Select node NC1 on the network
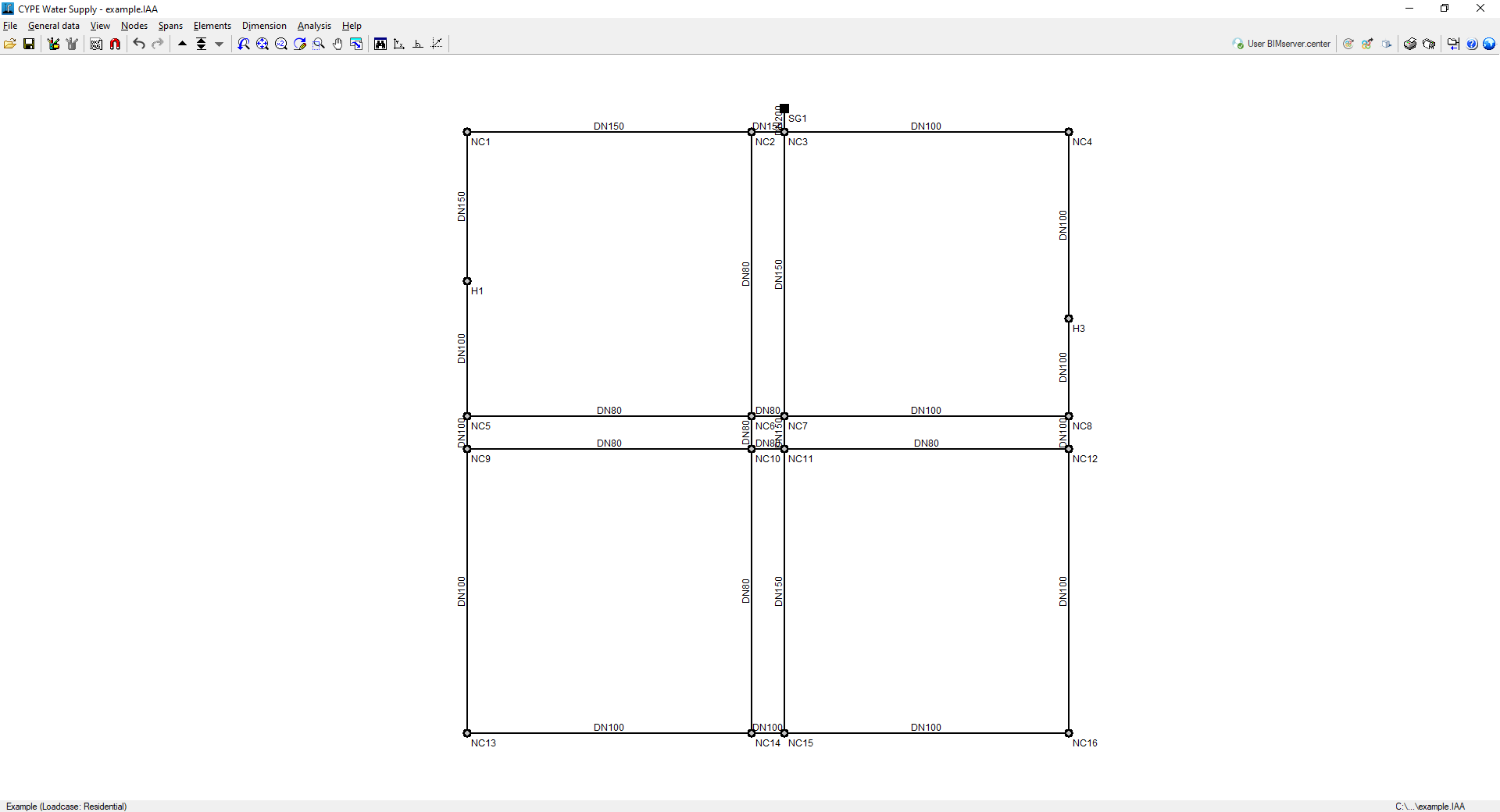 point(467,132)
